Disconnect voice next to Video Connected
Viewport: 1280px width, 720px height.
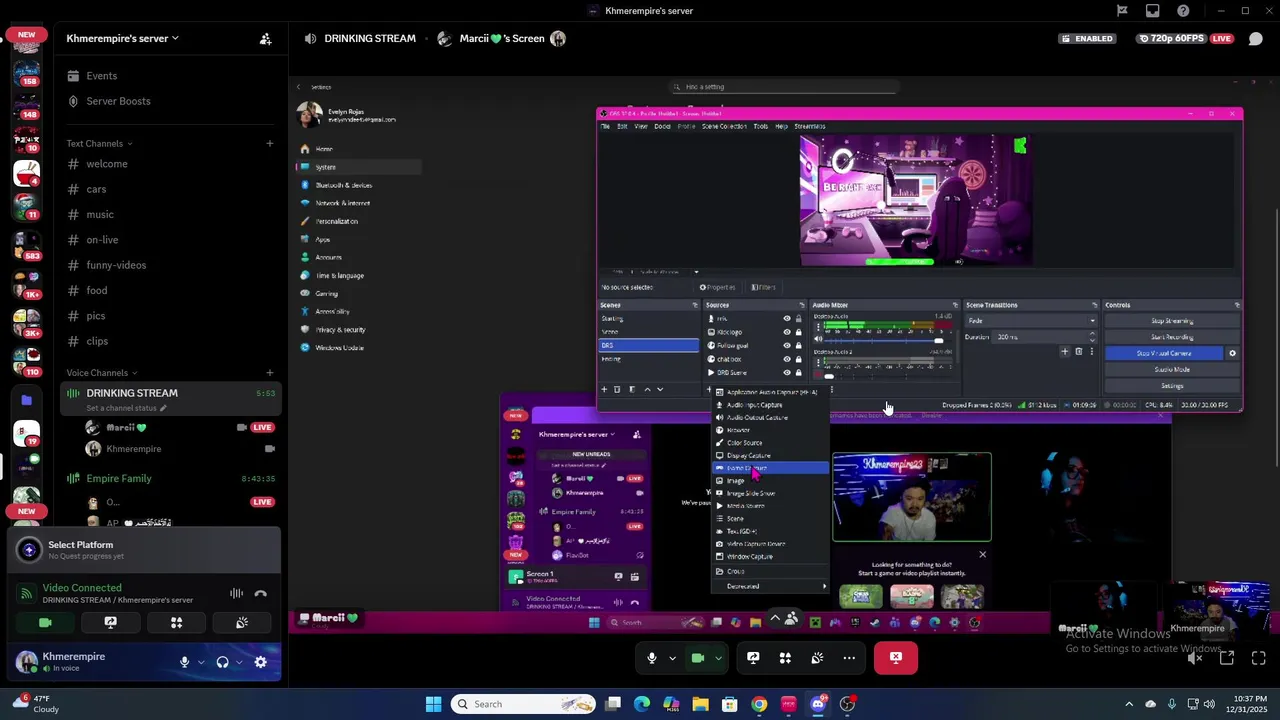261,593
